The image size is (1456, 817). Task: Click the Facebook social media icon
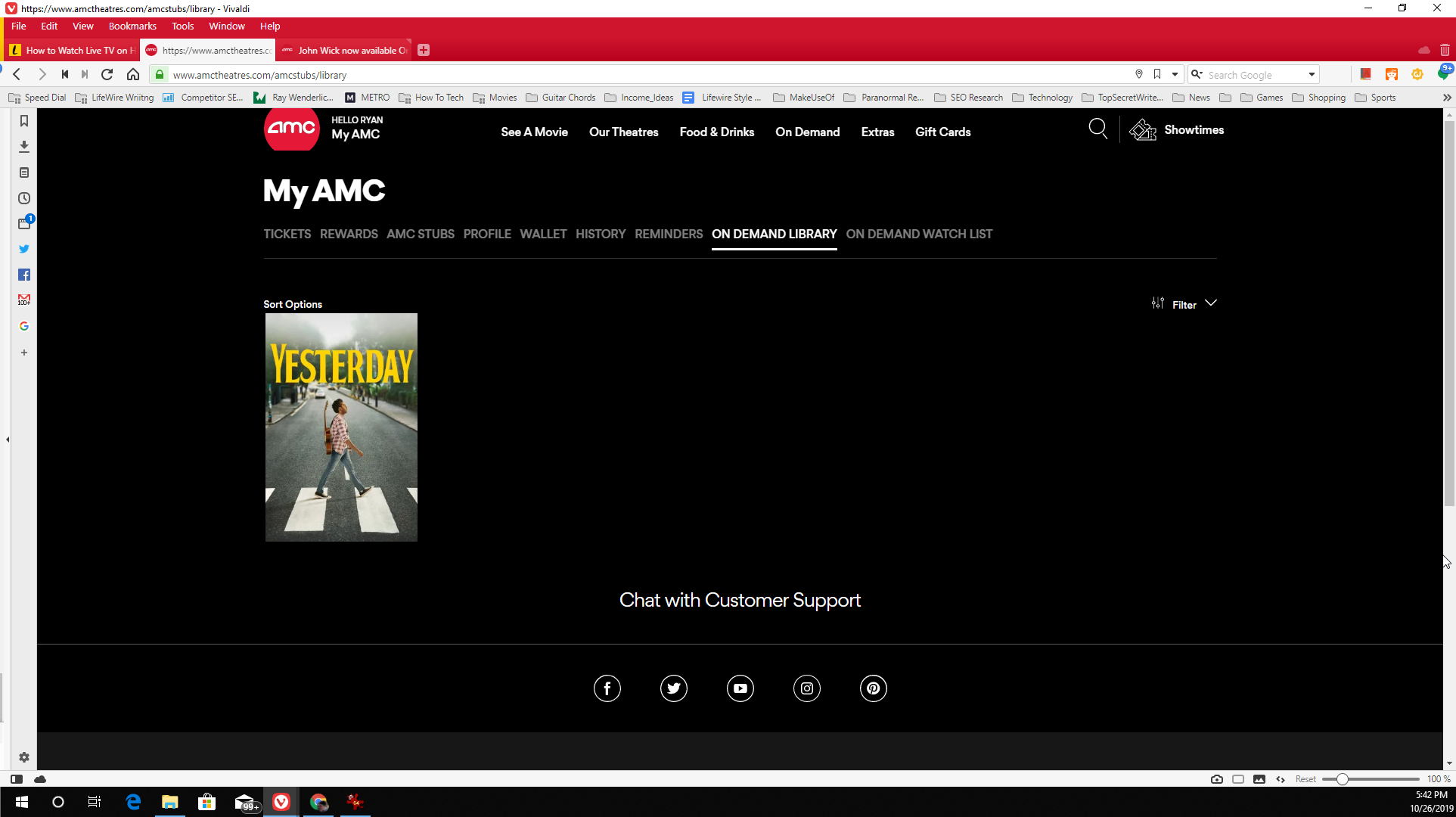tap(607, 688)
